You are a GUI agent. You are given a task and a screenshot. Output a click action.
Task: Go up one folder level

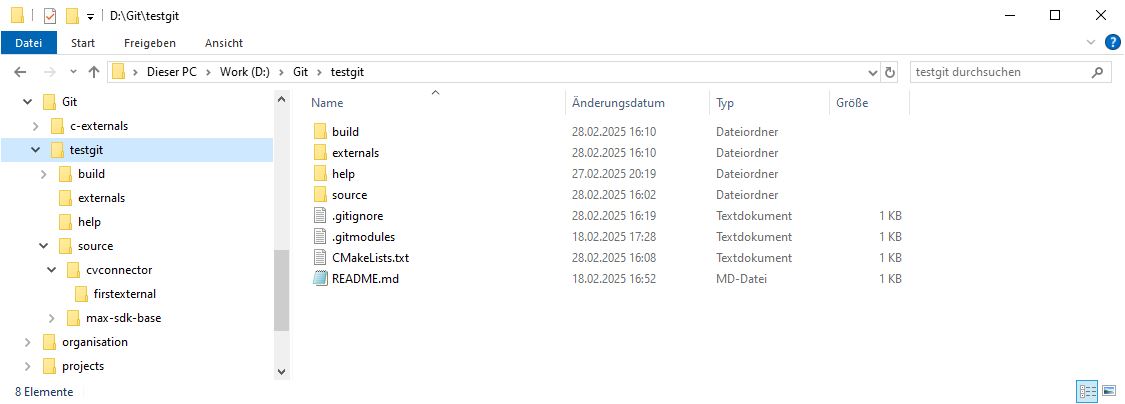(x=93, y=72)
